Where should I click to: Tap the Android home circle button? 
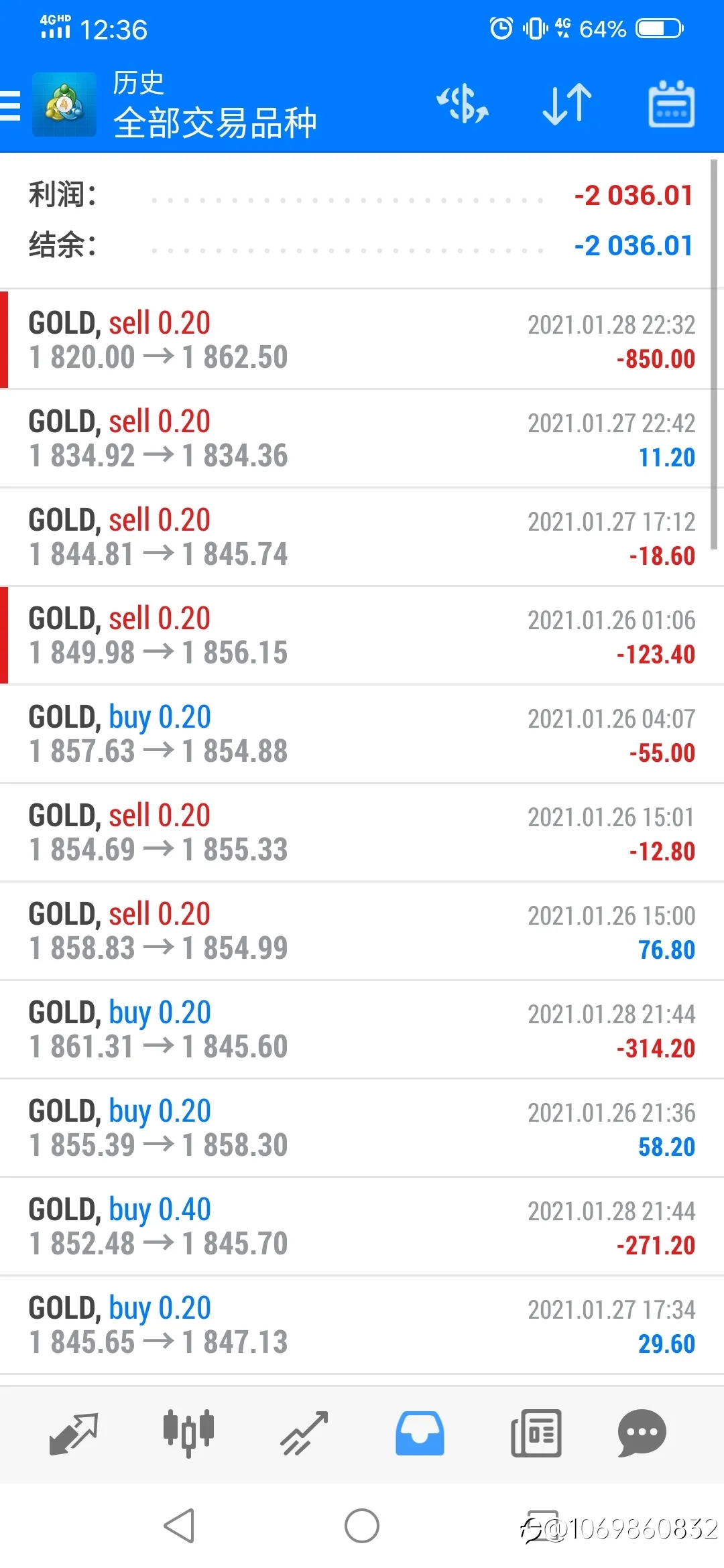pos(362,1526)
